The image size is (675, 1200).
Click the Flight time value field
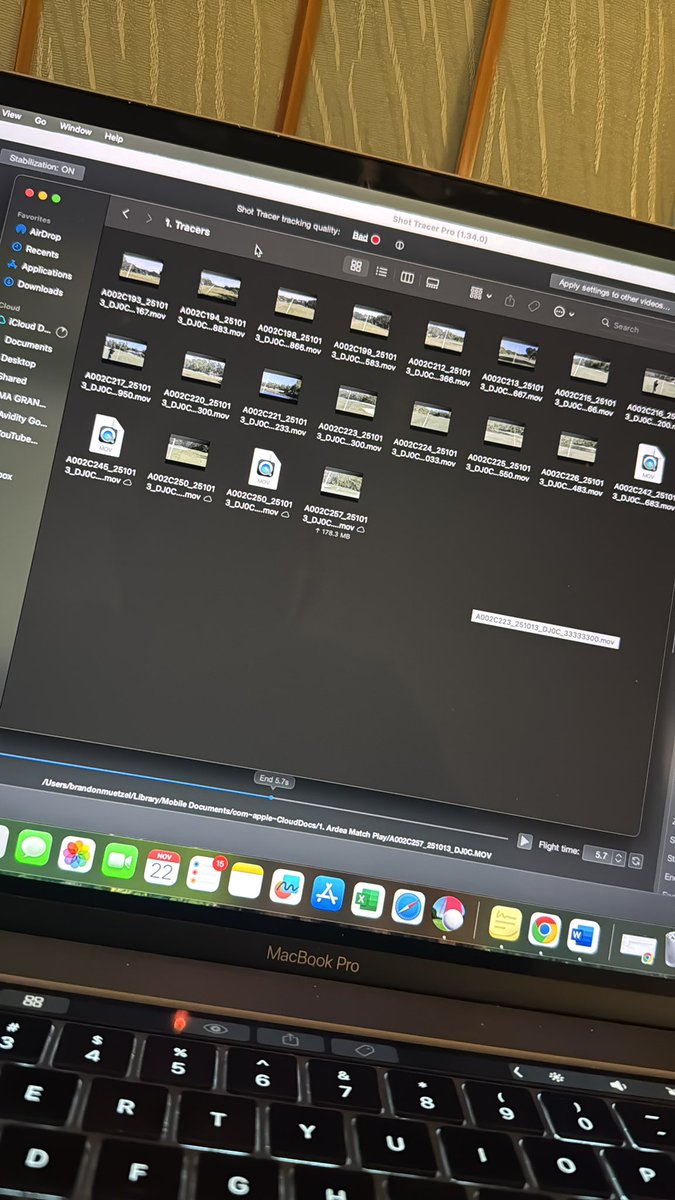pyautogui.click(x=597, y=856)
